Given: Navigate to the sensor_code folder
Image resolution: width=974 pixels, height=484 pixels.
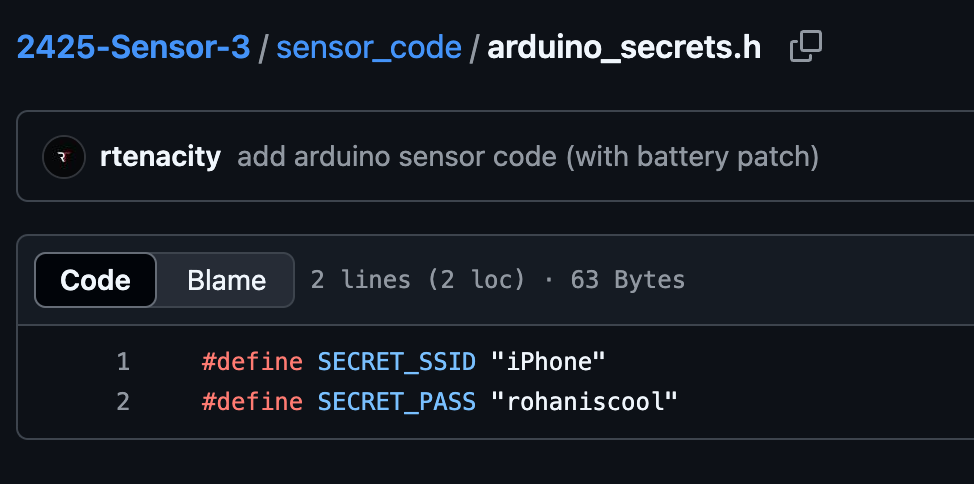Looking at the screenshot, I should pos(369,47).
